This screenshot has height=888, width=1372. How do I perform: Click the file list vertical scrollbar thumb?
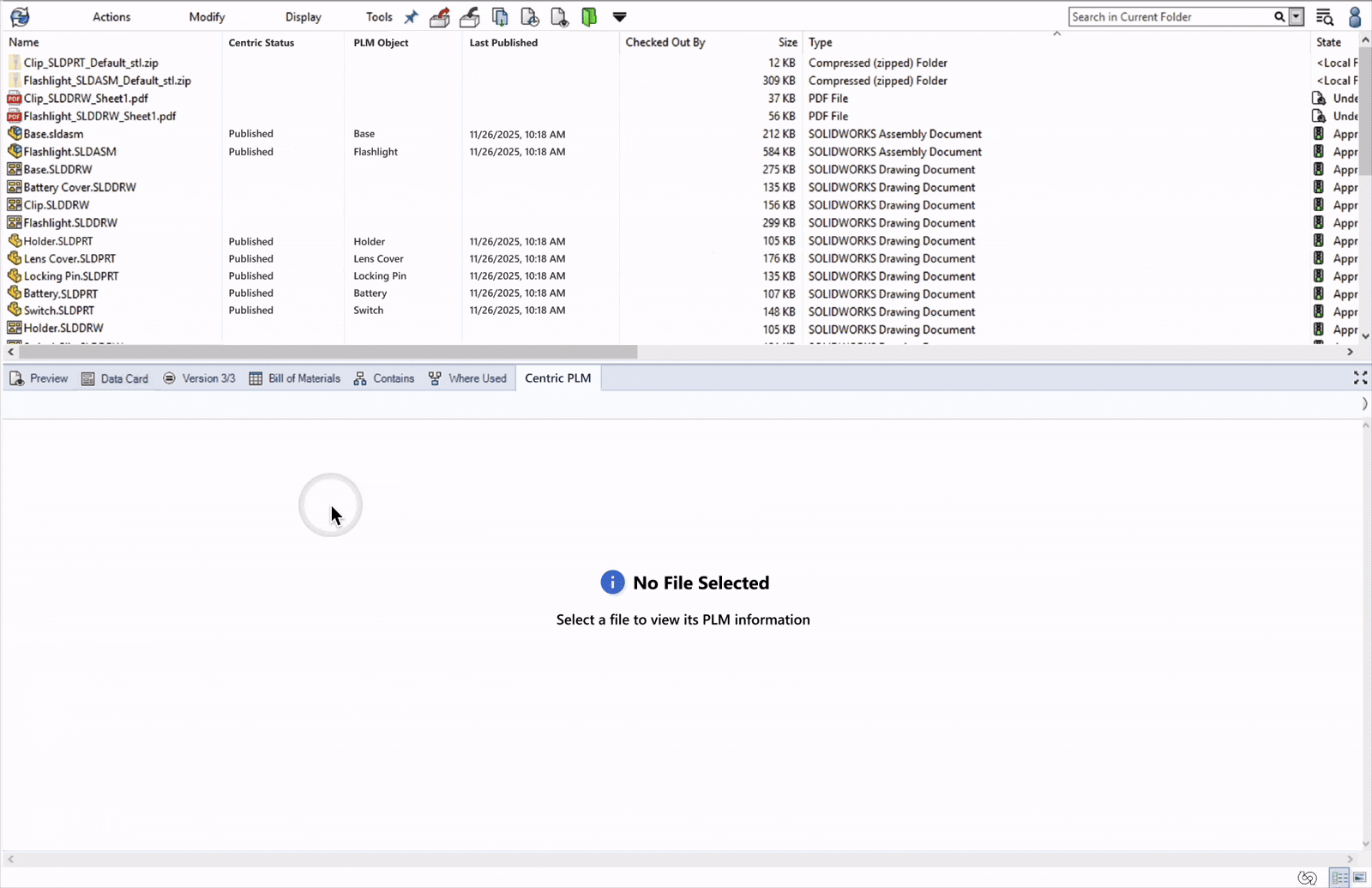point(1365,112)
